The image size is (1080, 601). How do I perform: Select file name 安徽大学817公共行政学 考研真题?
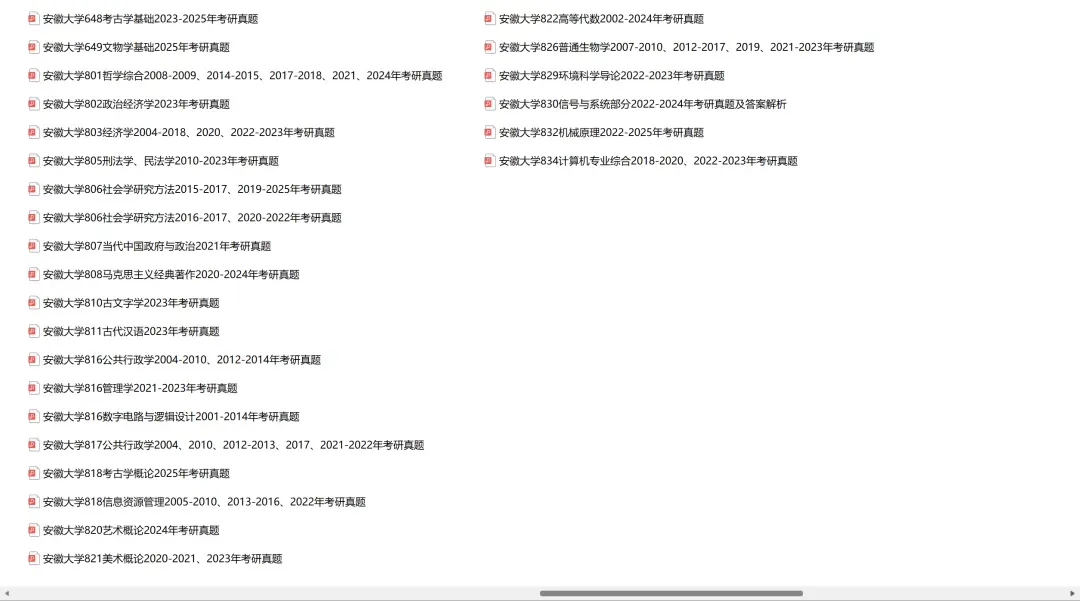click(x=233, y=445)
